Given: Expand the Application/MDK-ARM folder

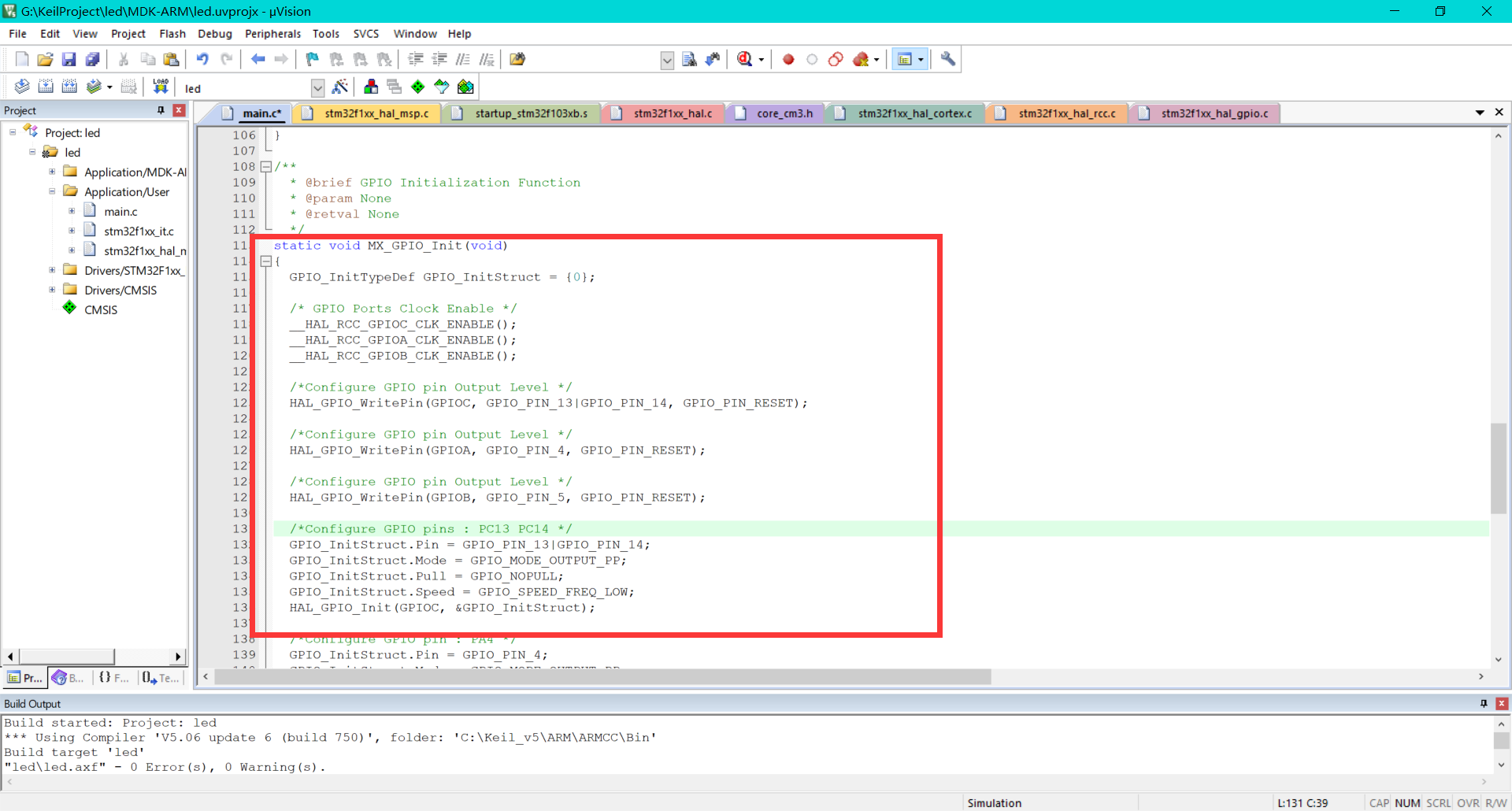Looking at the screenshot, I should (52, 172).
